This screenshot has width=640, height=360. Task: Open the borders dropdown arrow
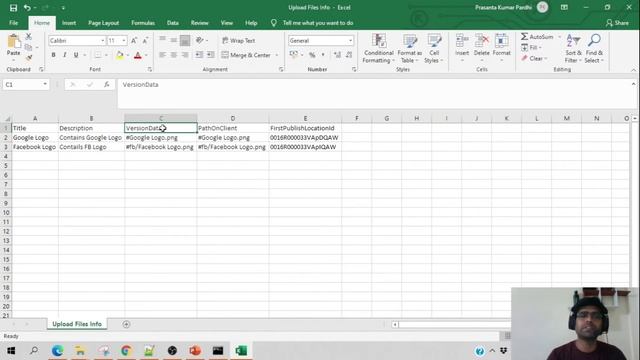(107, 55)
